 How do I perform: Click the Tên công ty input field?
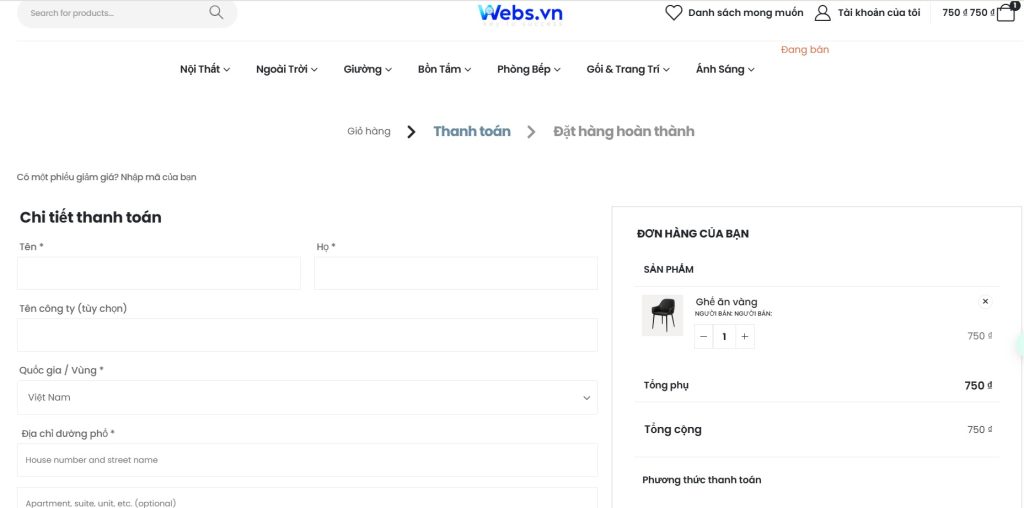click(x=307, y=335)
